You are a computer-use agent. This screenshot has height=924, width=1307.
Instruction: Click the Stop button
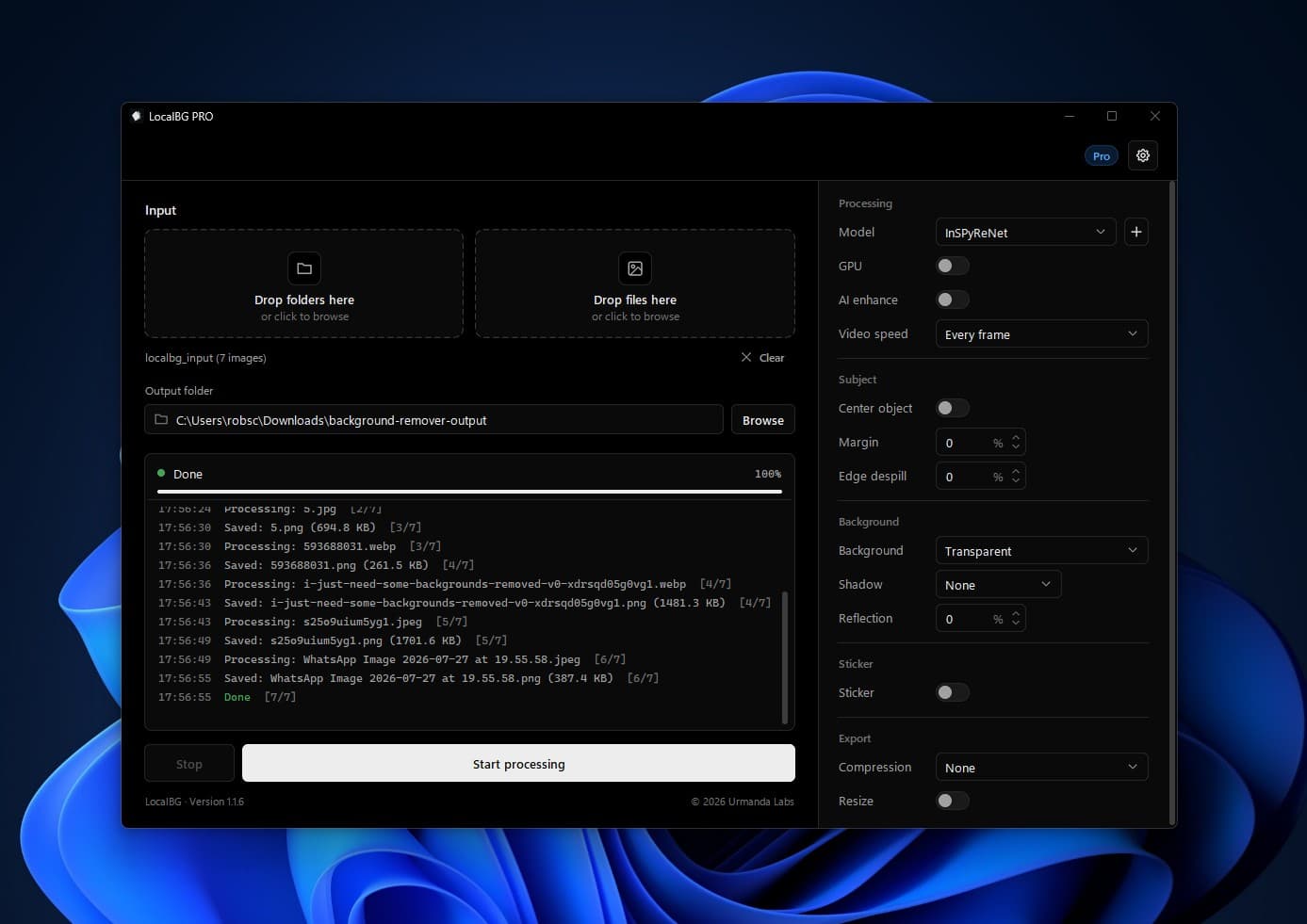coord(189,764)
